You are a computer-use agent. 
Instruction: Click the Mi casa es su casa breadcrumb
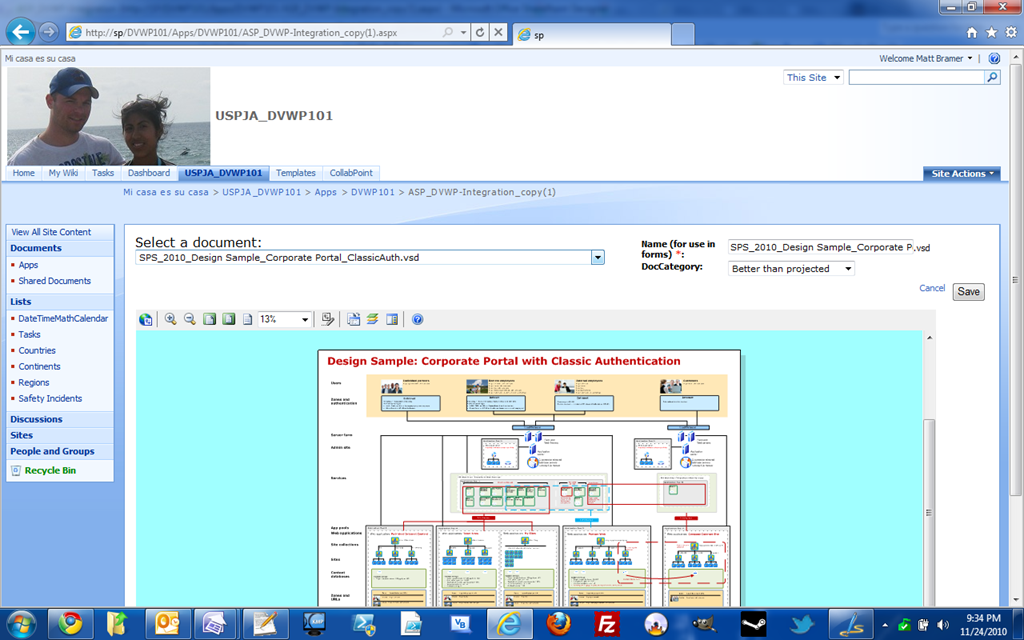coord(166,192)
